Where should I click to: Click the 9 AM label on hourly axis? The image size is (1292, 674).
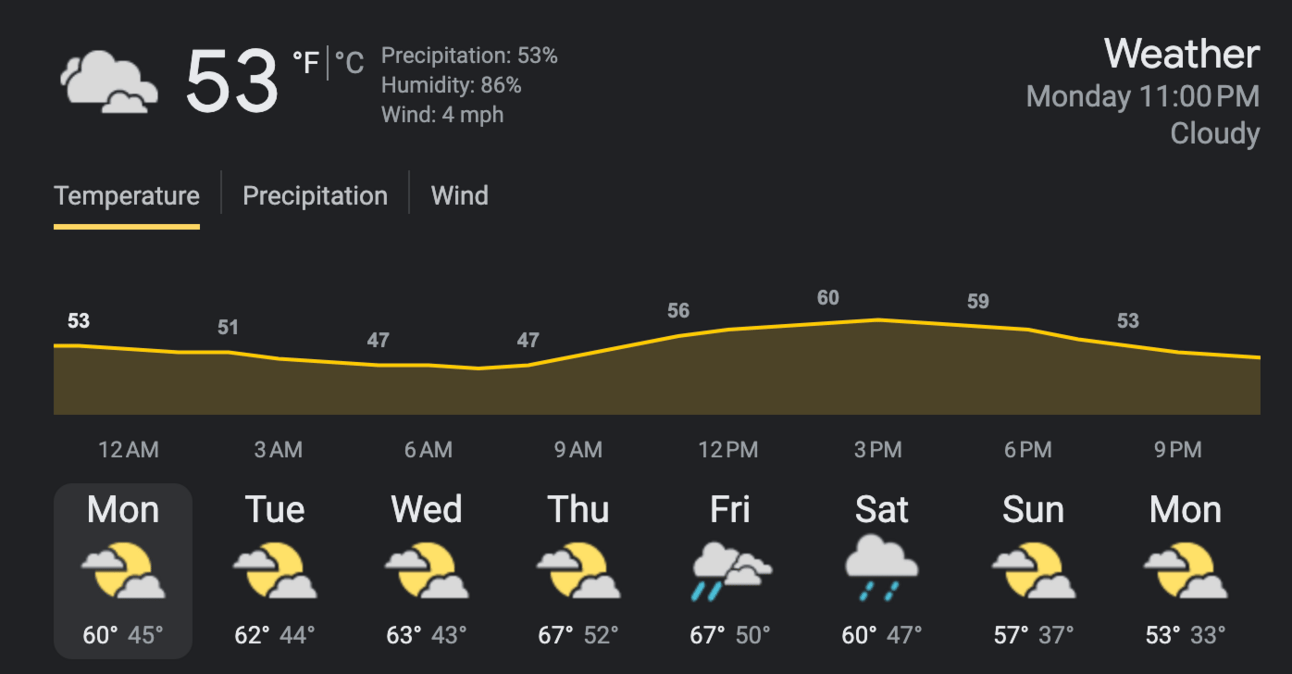pos(579,450)
